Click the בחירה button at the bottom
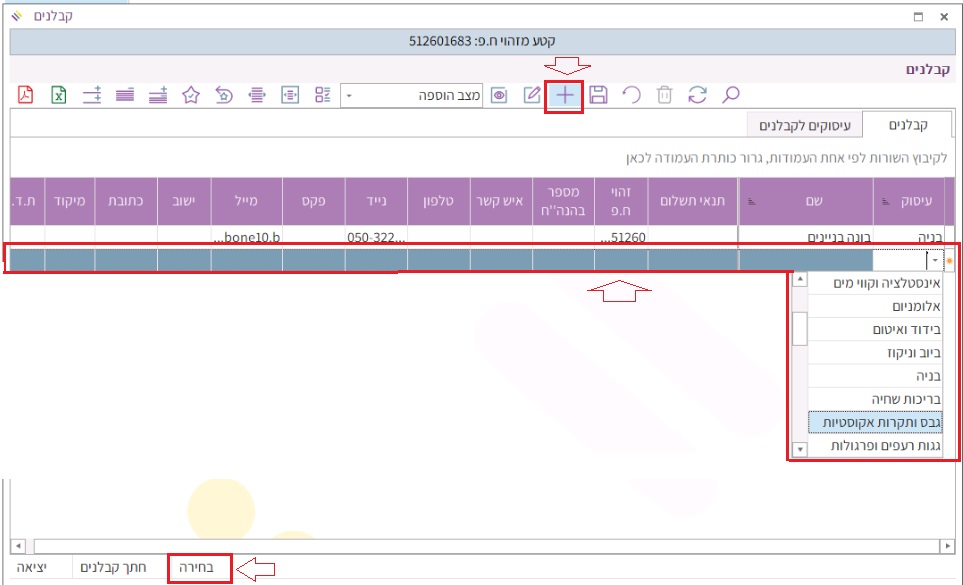Screen dimensions: 963x585 (x=198, y=568)
